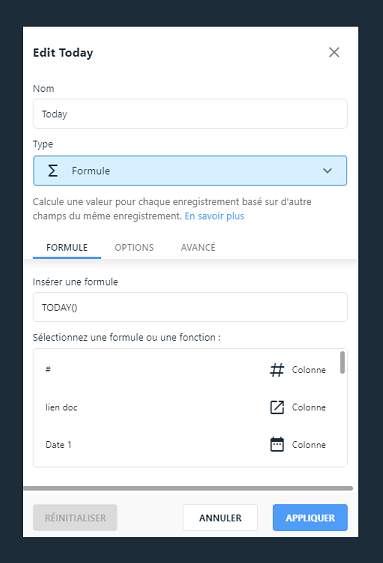383x563 pixels.
Task: Expand the Type dropdown chevron
Action: (327, 171)
